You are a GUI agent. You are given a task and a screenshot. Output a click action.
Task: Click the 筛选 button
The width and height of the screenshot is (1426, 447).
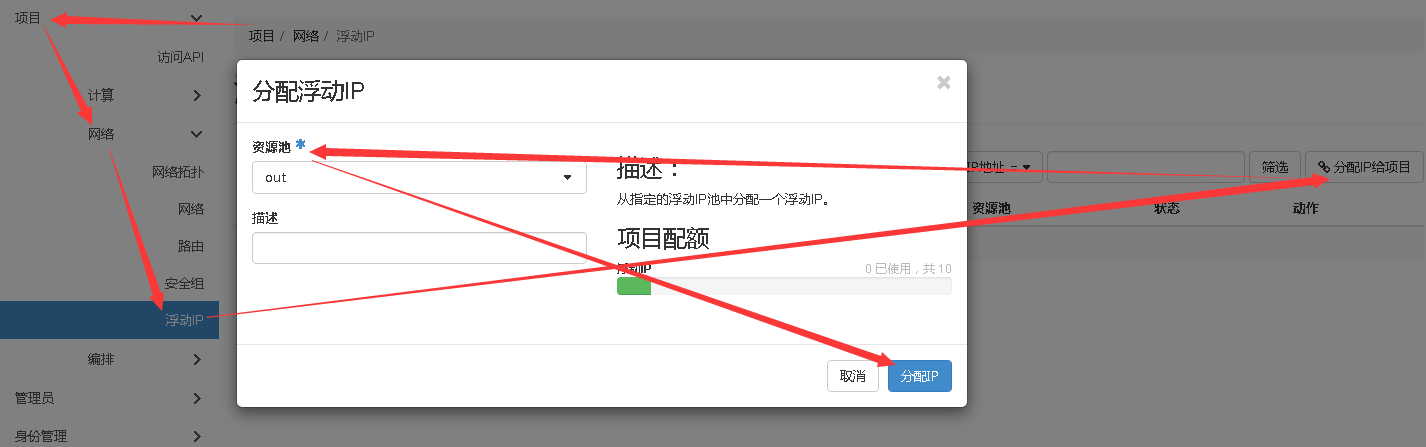(1274, 167)
